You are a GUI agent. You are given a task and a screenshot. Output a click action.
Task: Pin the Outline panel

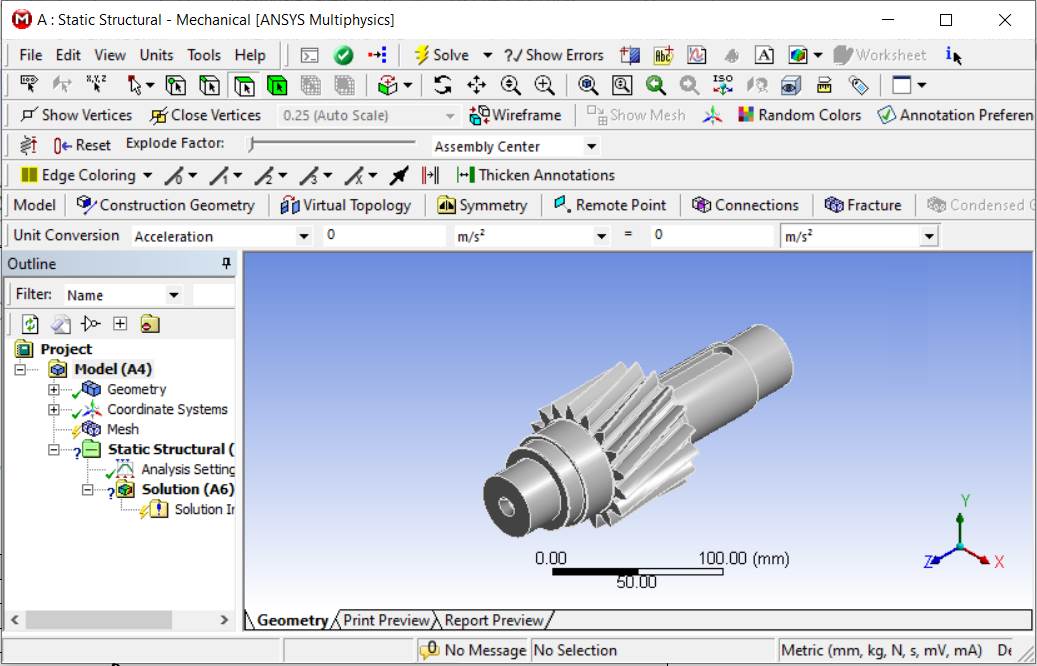point(226,264)
